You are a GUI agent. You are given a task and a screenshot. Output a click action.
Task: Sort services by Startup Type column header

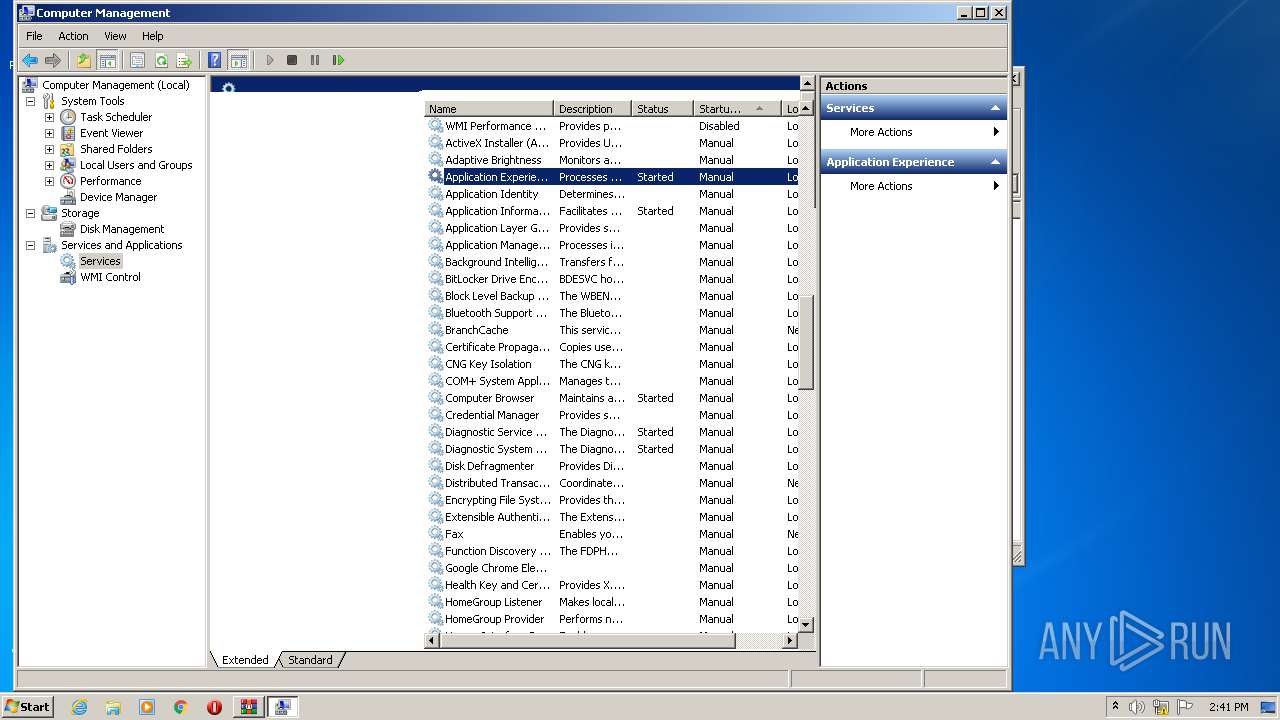[x=736, y=109]
